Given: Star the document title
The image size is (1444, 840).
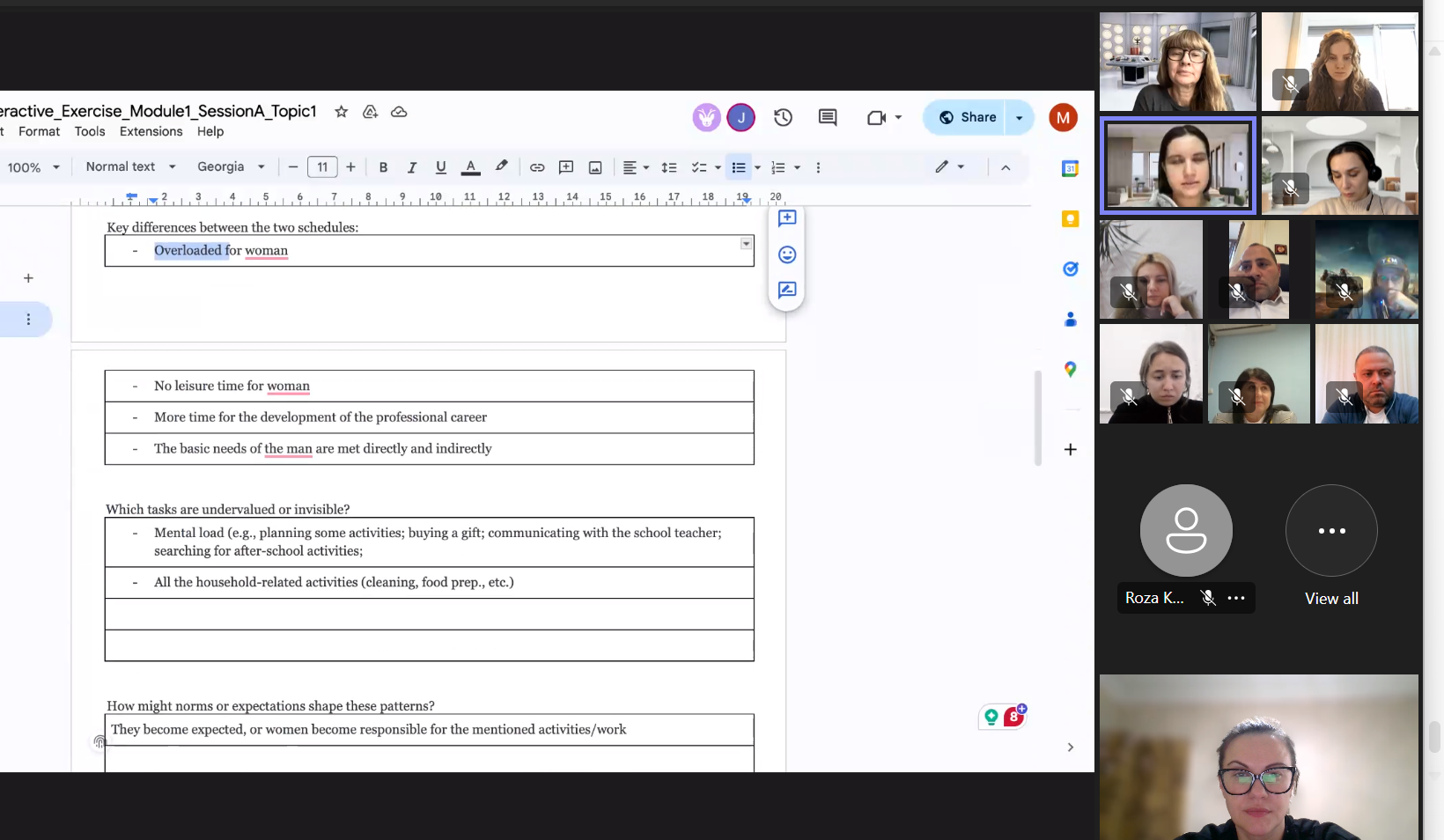Looking at the screenshot, I should pos(341,112).
